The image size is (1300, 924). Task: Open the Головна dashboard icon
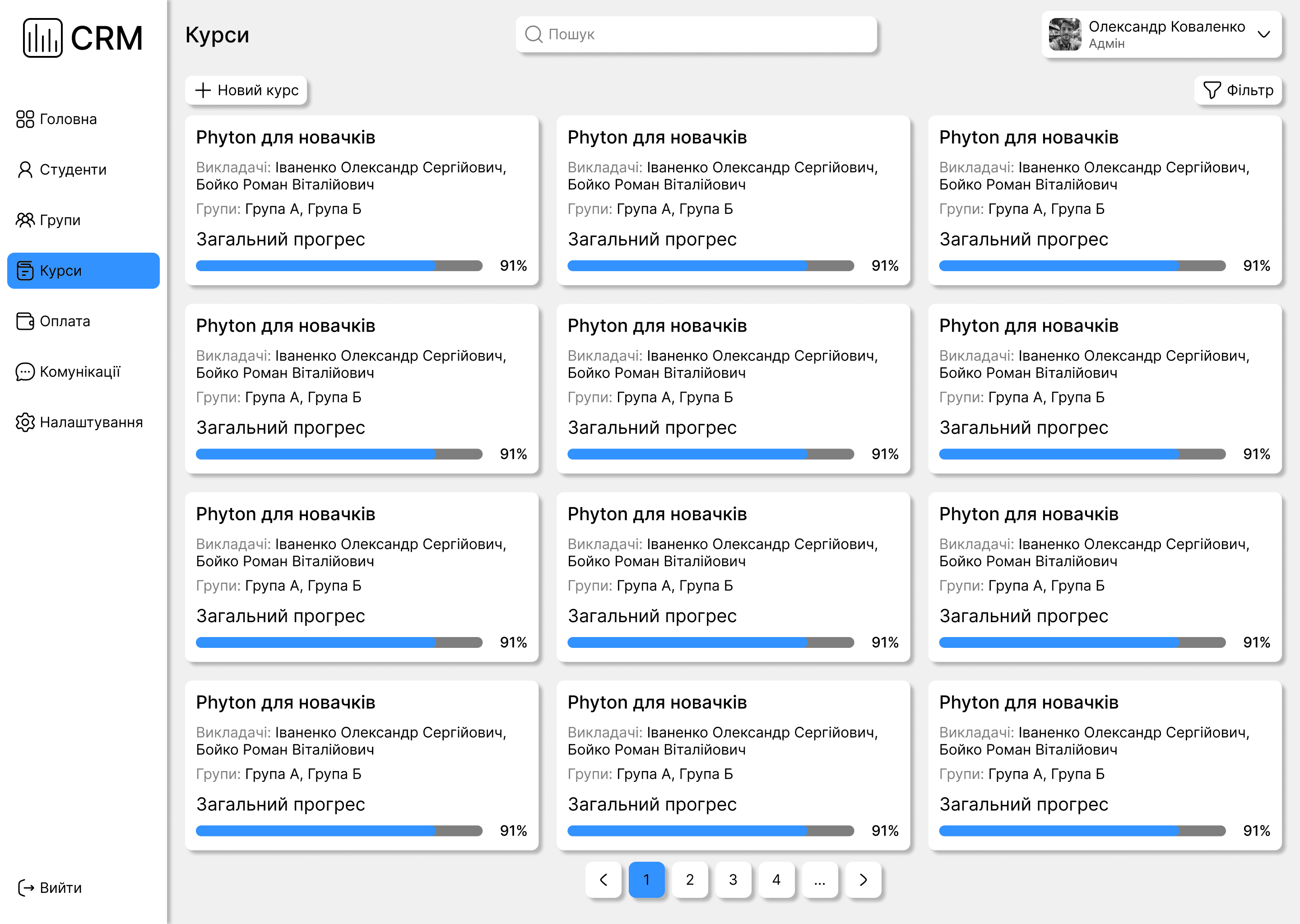pos(25,119)
